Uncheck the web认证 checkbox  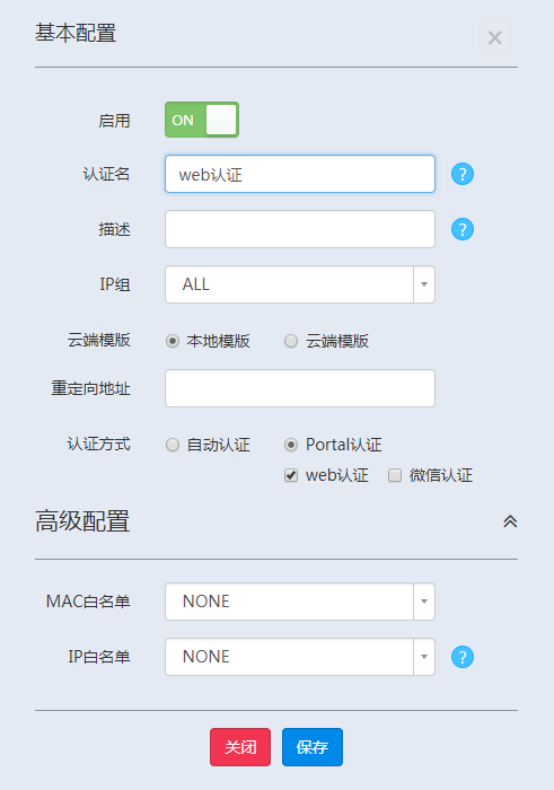[291, 475]
